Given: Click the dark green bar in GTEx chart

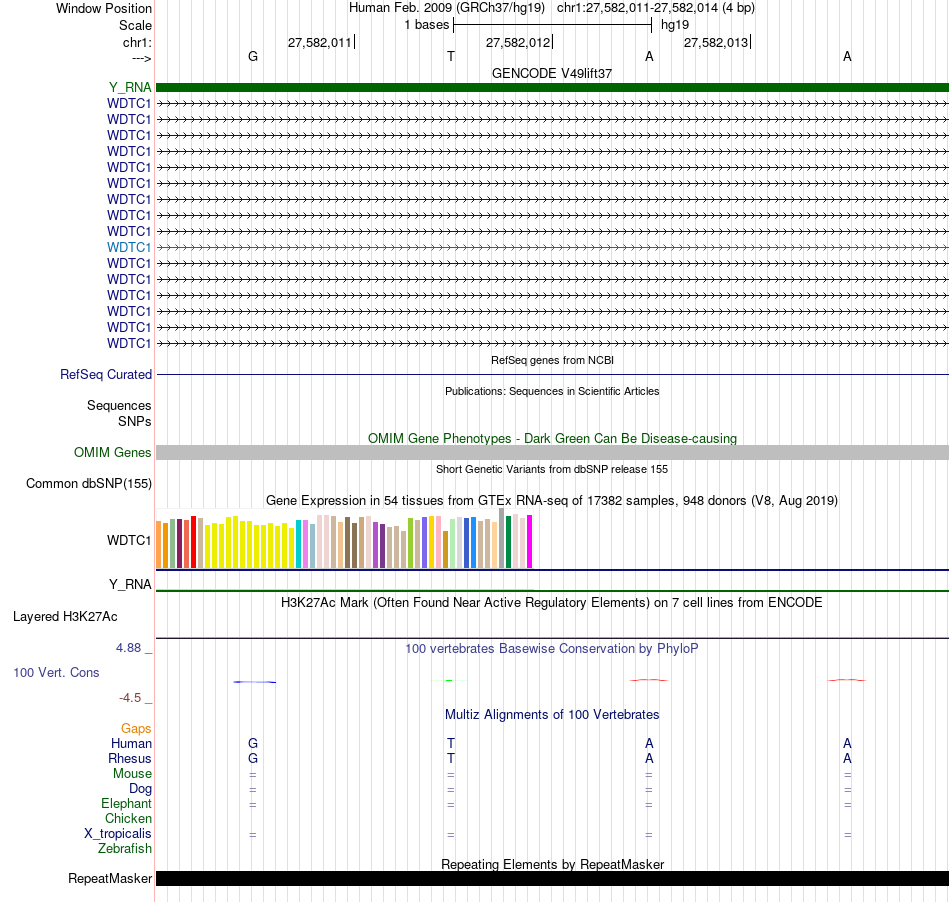Looking at the screenshot, I should [508, 542].
